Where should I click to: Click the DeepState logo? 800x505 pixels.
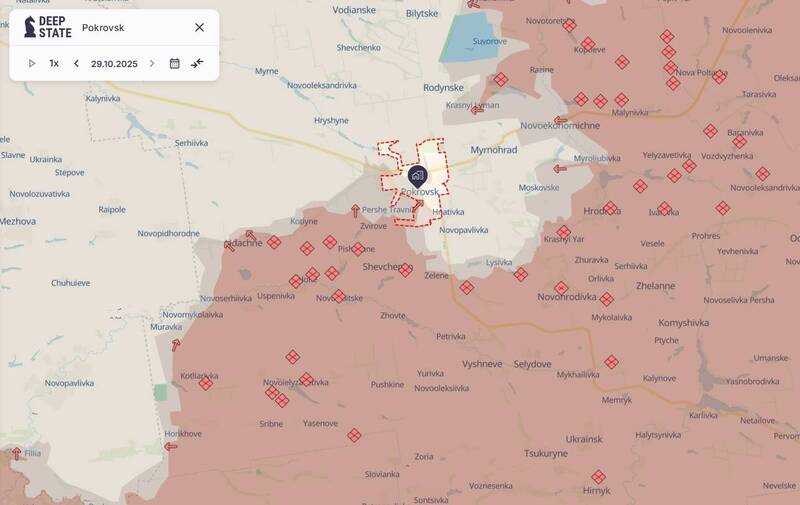click(48, 27)
